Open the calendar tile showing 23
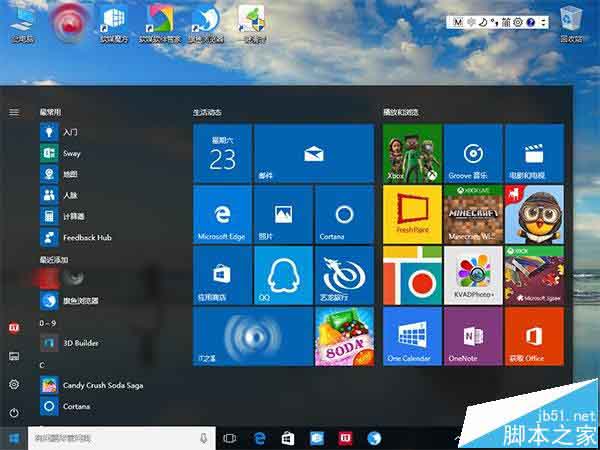Image resolution: width=600 pixels, height=450 pixels. coord(222,153)
